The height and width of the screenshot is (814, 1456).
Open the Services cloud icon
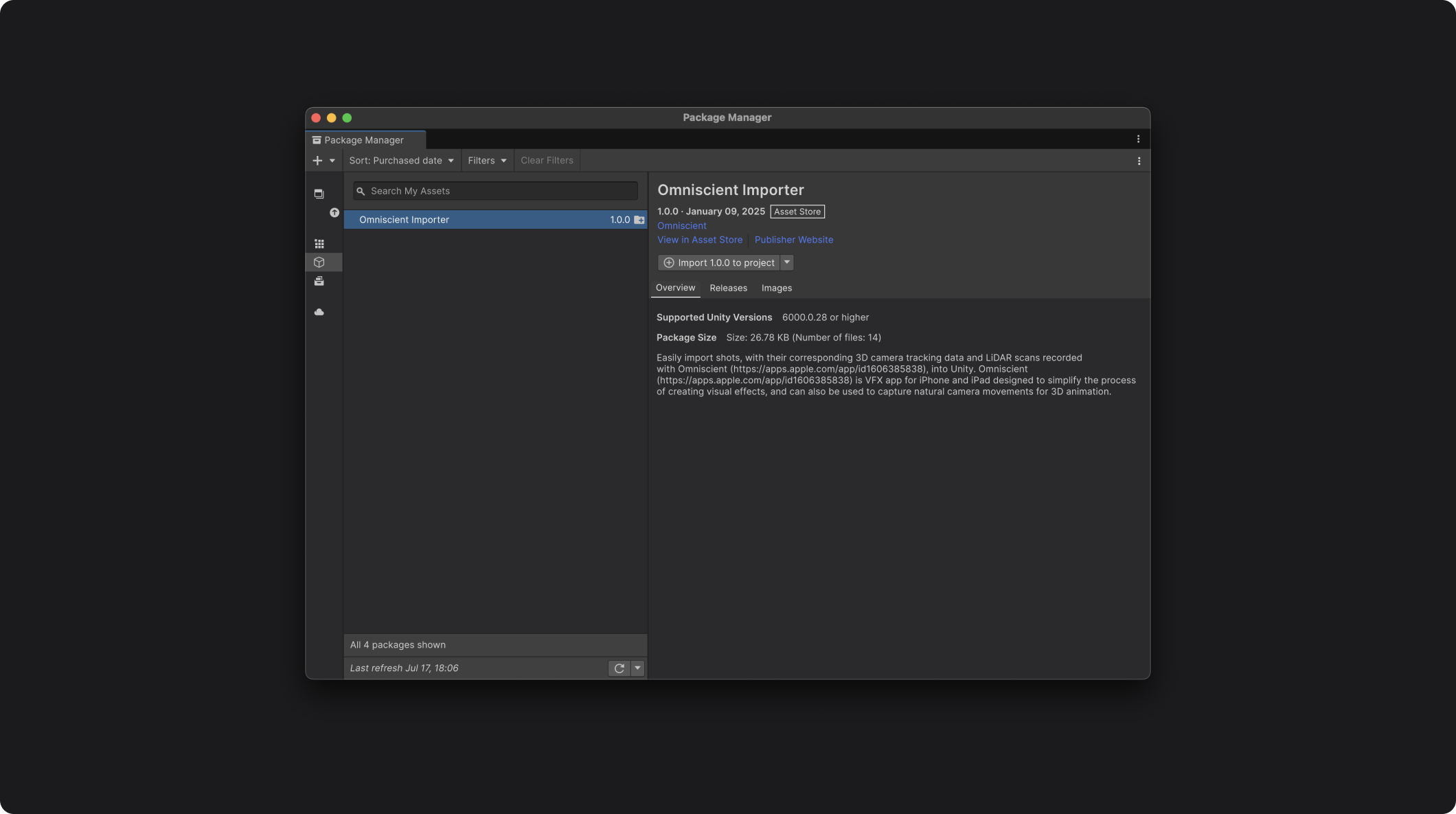tap(319, 312)
